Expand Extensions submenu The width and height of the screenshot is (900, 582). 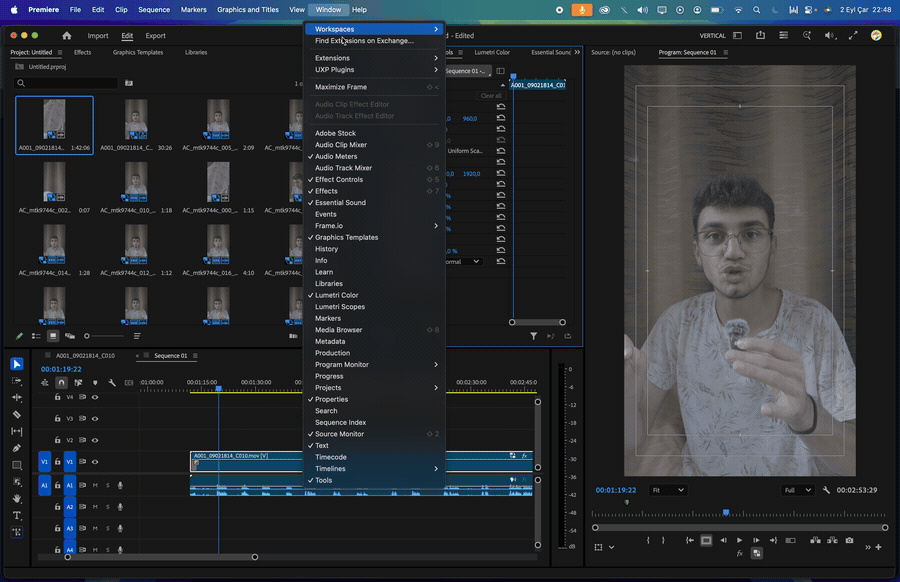[374, 58]
